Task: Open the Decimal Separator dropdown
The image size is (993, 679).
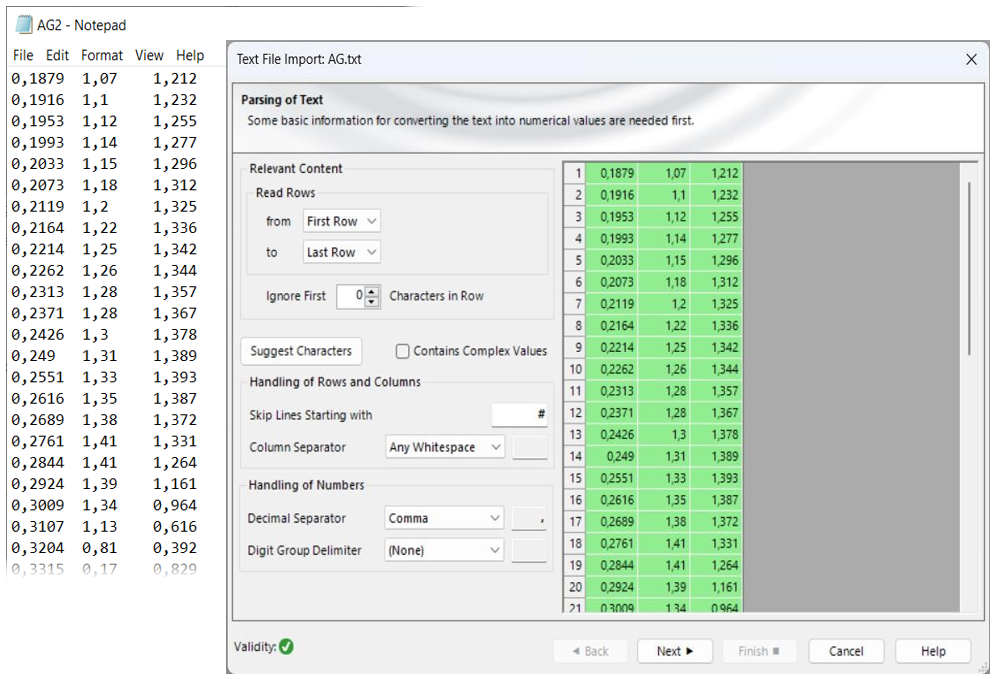Action: (x=443, y=518)
